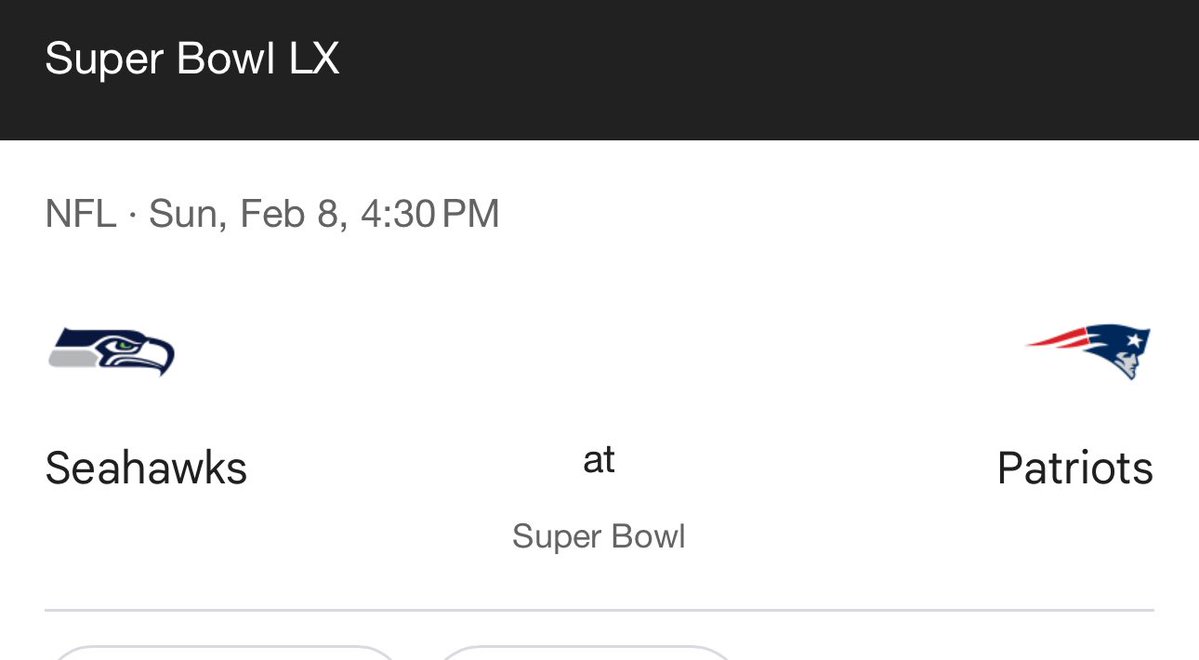Tap the green eye on Seahawks logo
1199x660 pixels.
pyautogui.click(x=123, y=345)
